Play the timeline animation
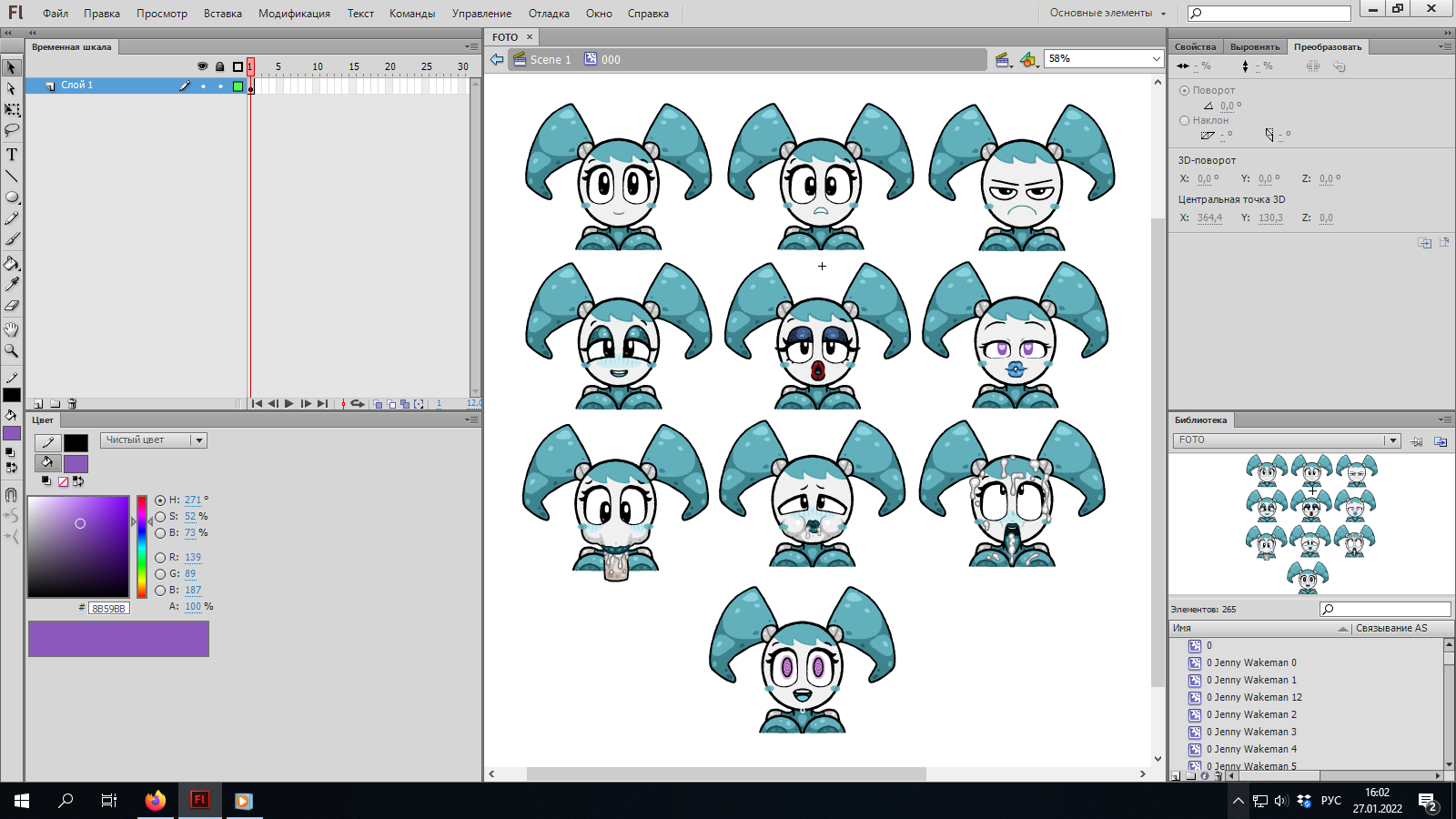Image resolution: width=1456 pixels, height=819 pixels. [289, 404]
